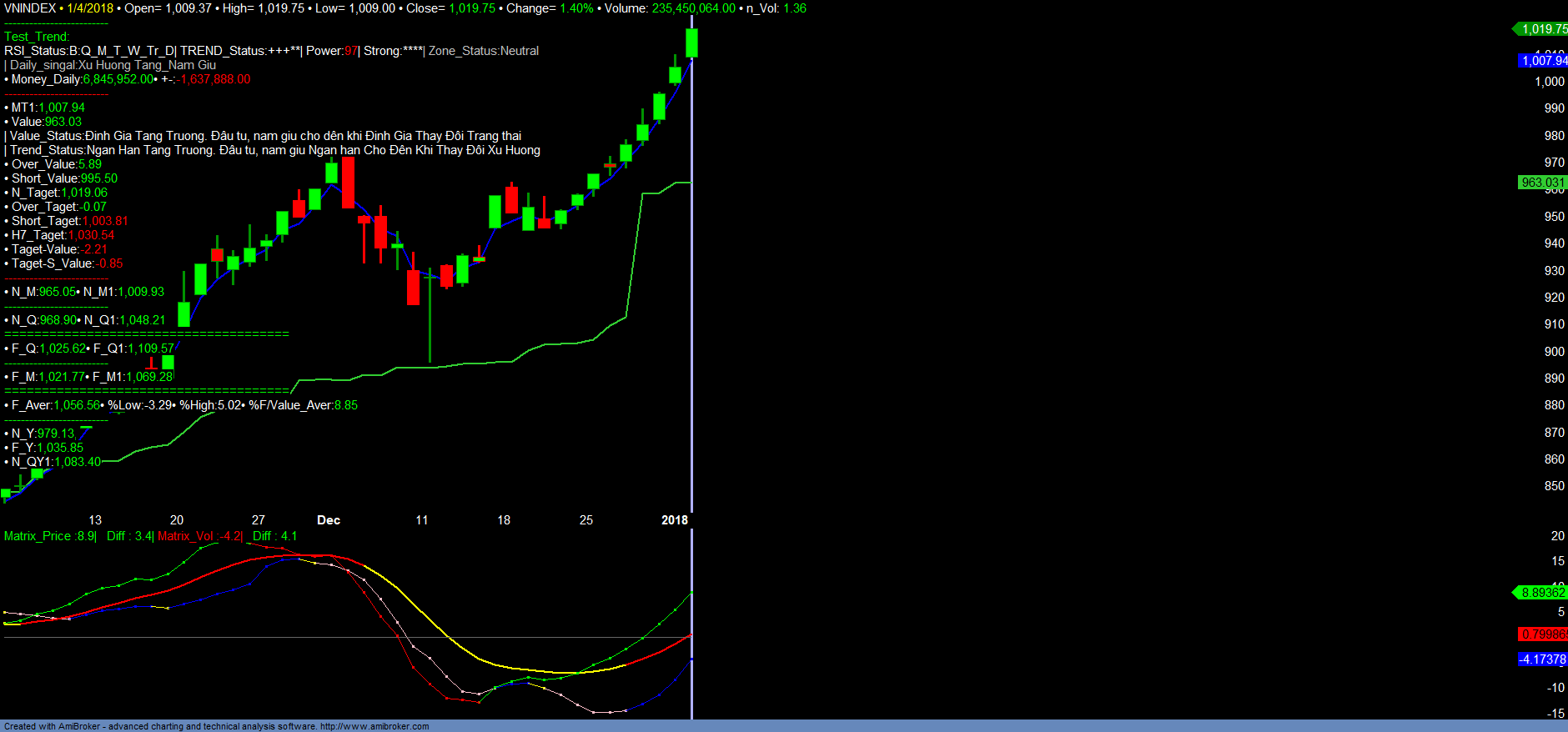Image resolution: width=1568 pixels, height=732 pixels.
Task: Select date 11 on the time axis
Action: (x=422, y=520)
